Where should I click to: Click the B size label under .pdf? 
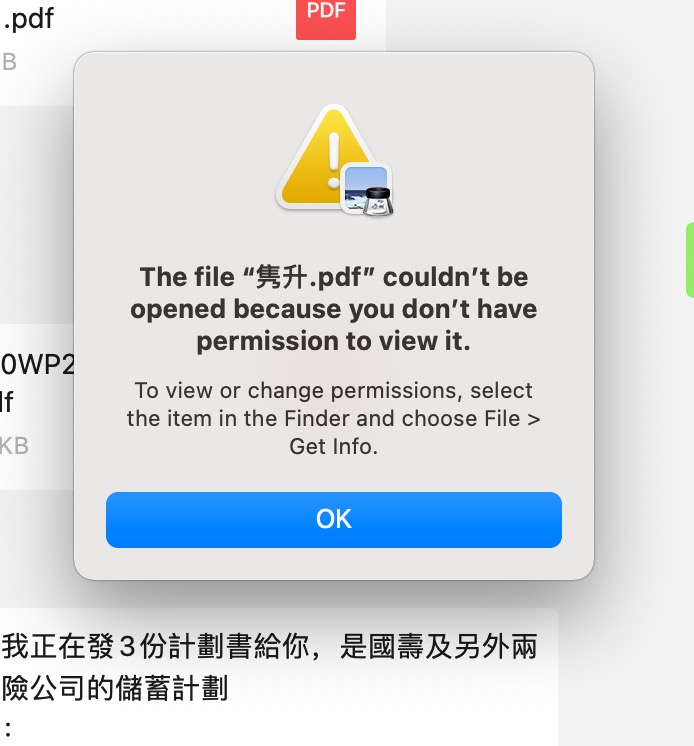click(9, 62)
